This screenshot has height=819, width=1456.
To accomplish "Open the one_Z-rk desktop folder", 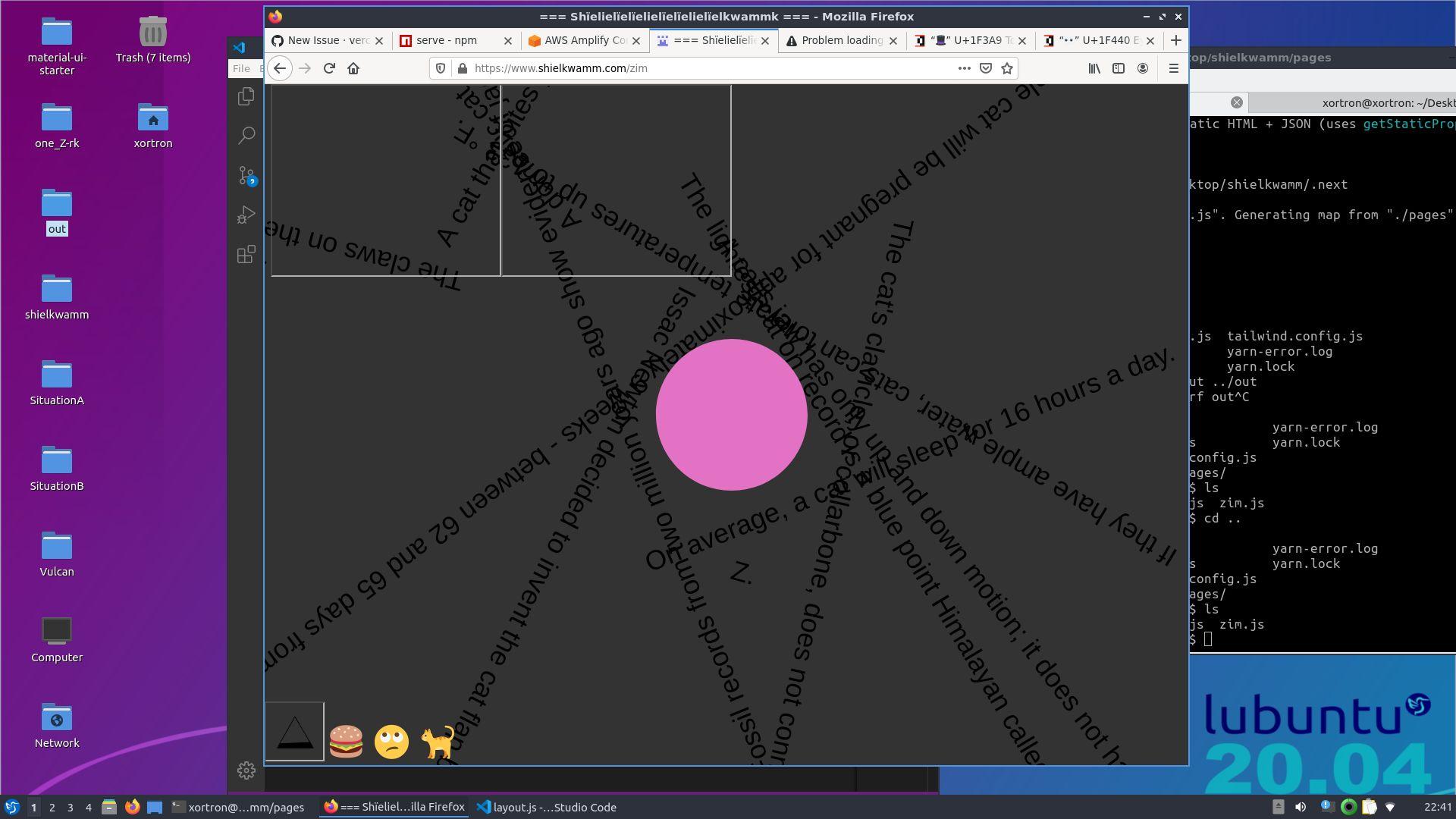I will [x=57, y=126].
